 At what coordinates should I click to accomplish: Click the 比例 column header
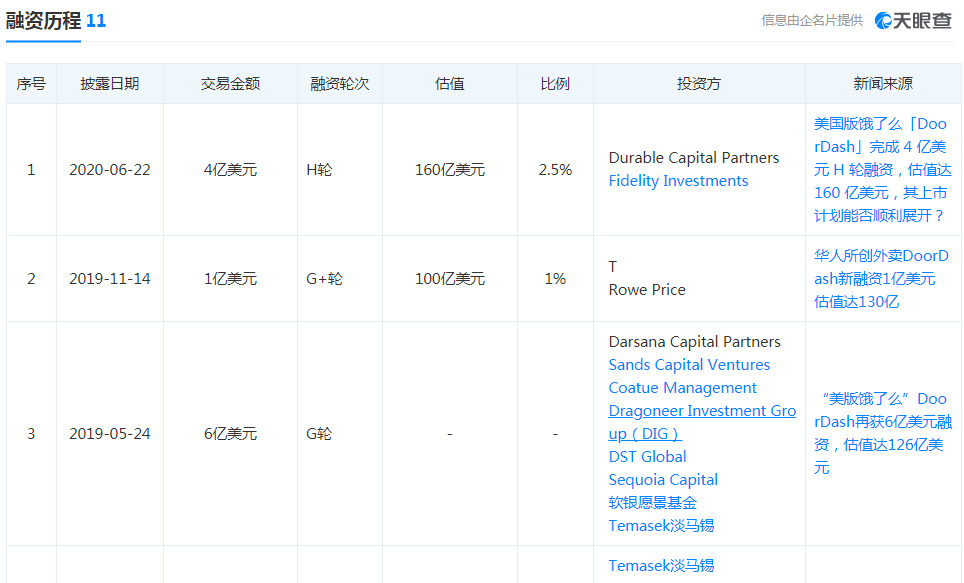click(x=555, y=84)
